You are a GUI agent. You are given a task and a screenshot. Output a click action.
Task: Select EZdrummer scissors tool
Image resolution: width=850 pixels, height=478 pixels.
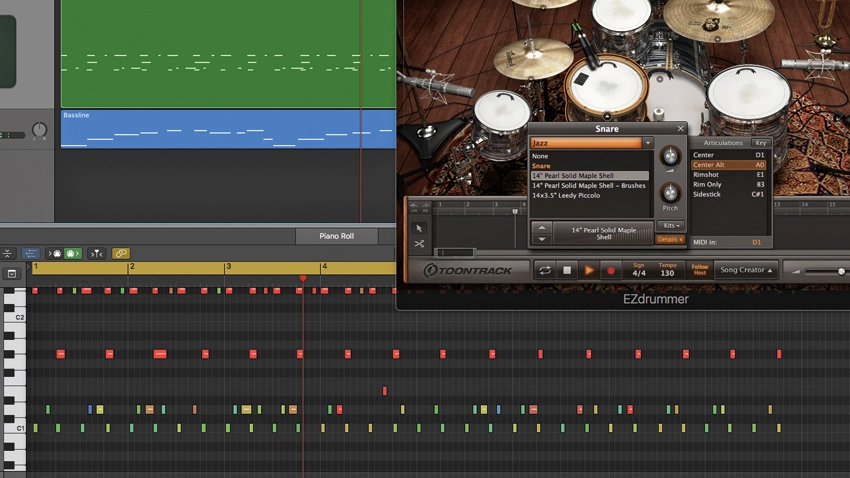point(418,244)
